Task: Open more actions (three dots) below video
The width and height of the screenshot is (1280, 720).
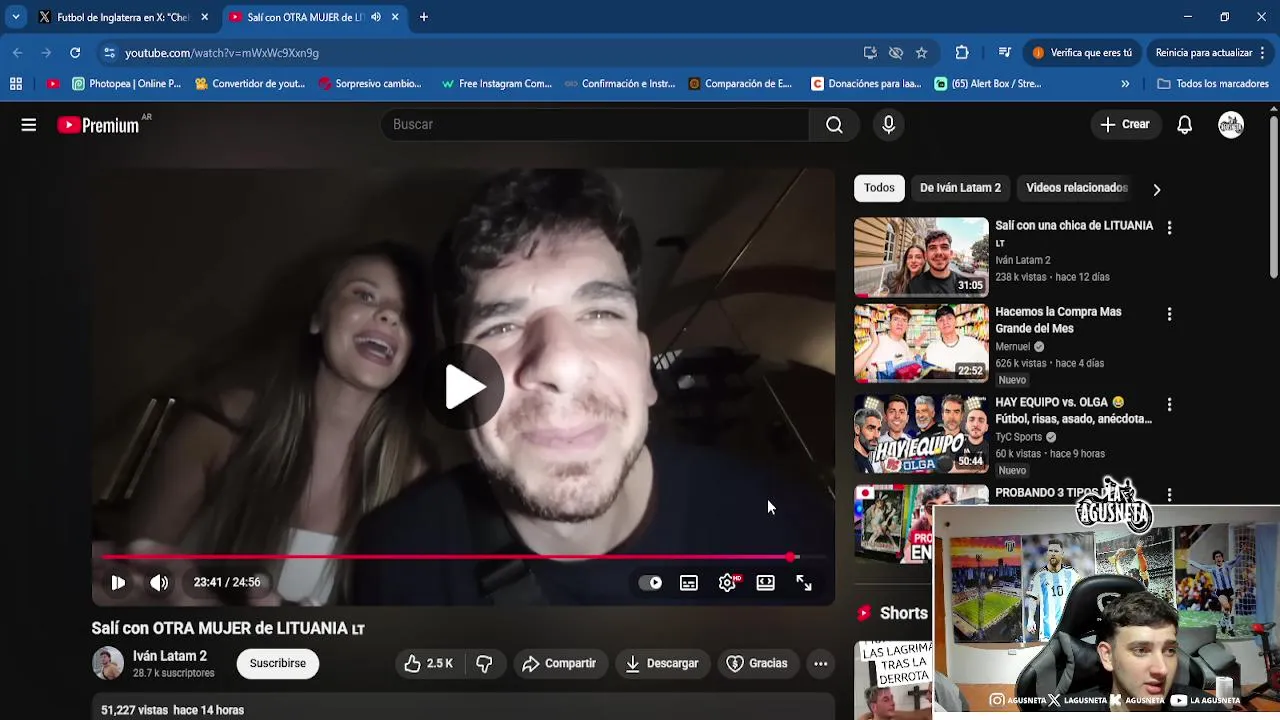Action: [x=820, y=663]
